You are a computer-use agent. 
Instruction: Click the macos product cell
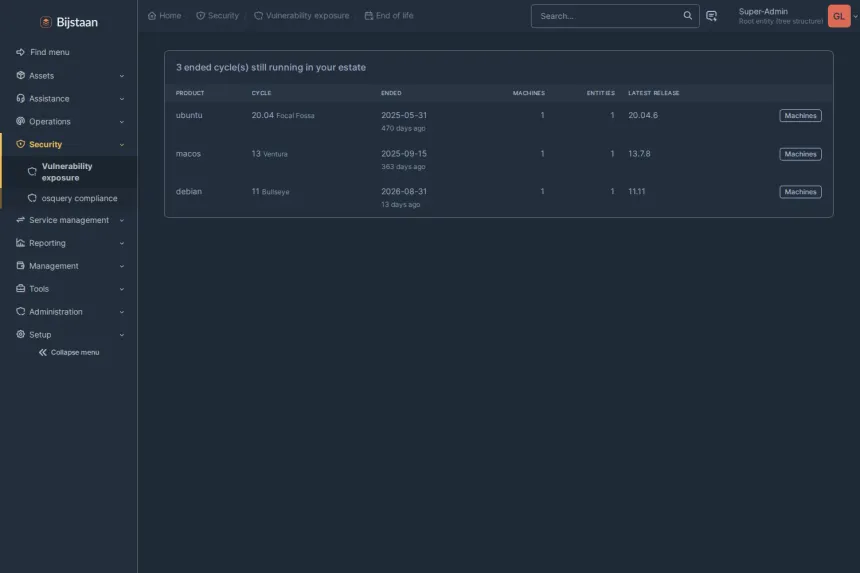click(188, 154)
